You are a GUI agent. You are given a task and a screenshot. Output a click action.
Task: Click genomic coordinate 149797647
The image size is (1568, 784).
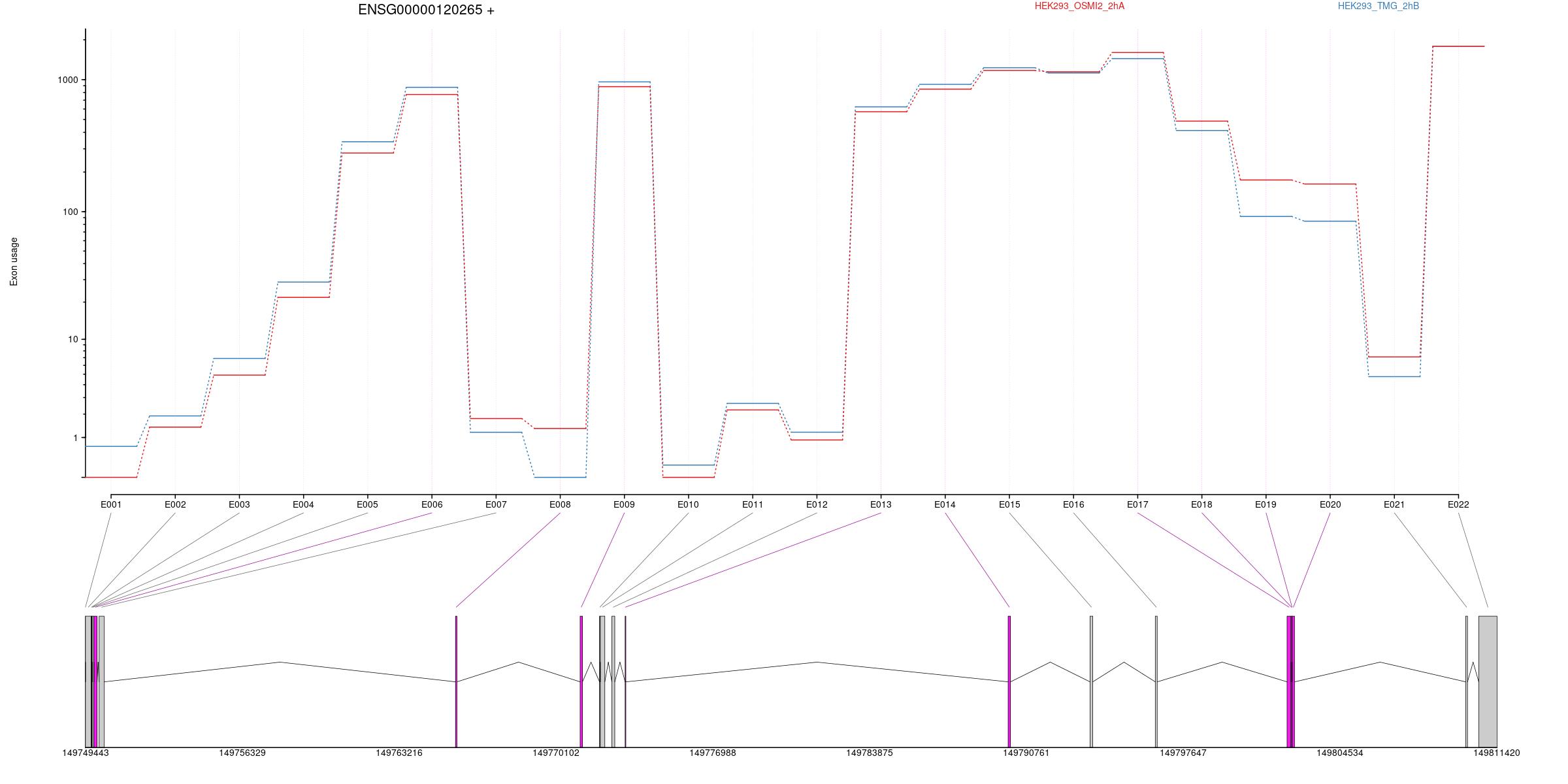(1183, 753)
